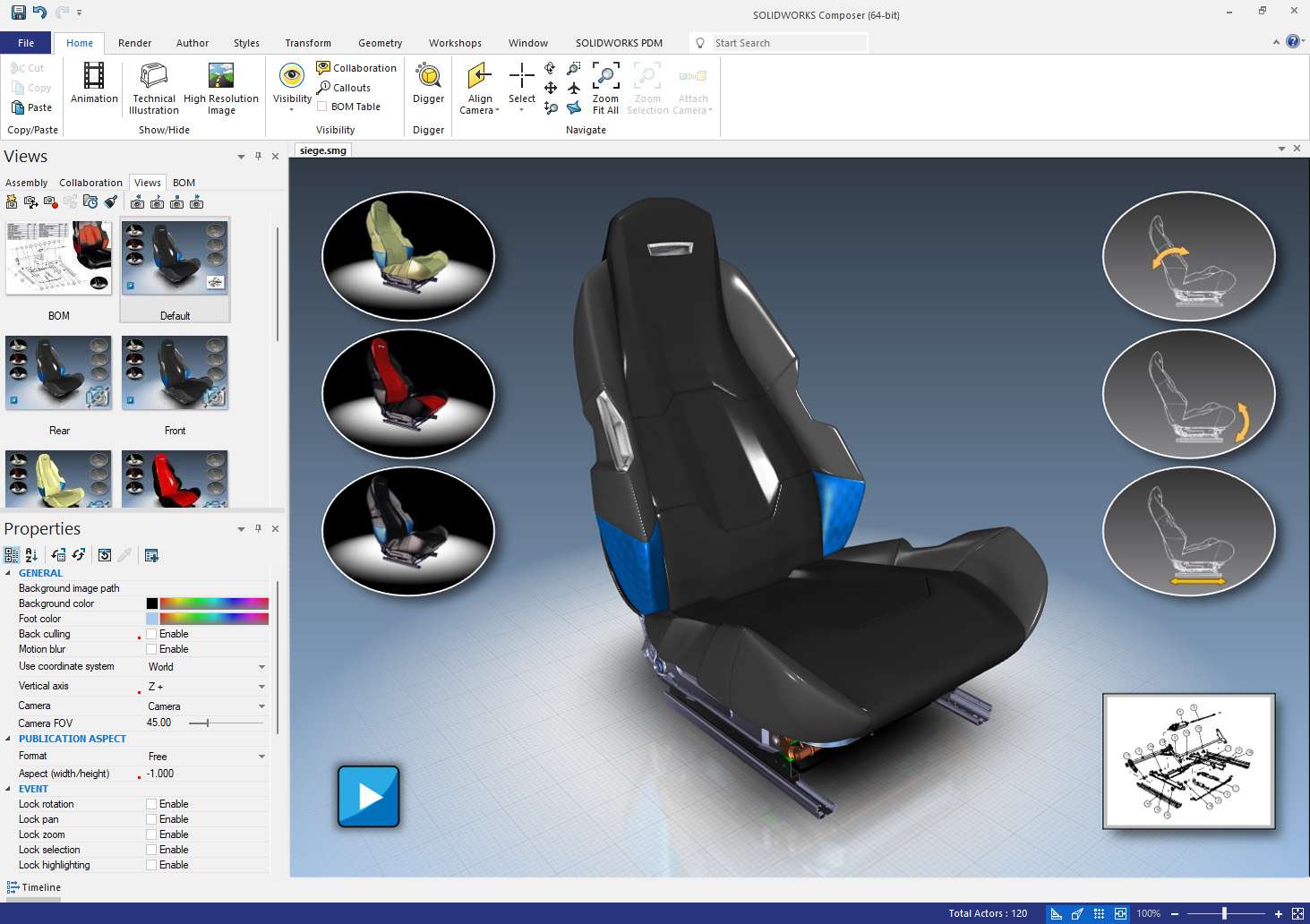
Task: Click the record view camera icon
Action: pyautogui.click(x=51, y=202)
